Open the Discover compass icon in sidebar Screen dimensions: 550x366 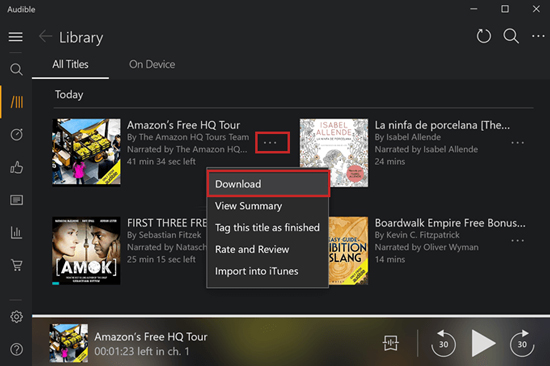(16, 134)
